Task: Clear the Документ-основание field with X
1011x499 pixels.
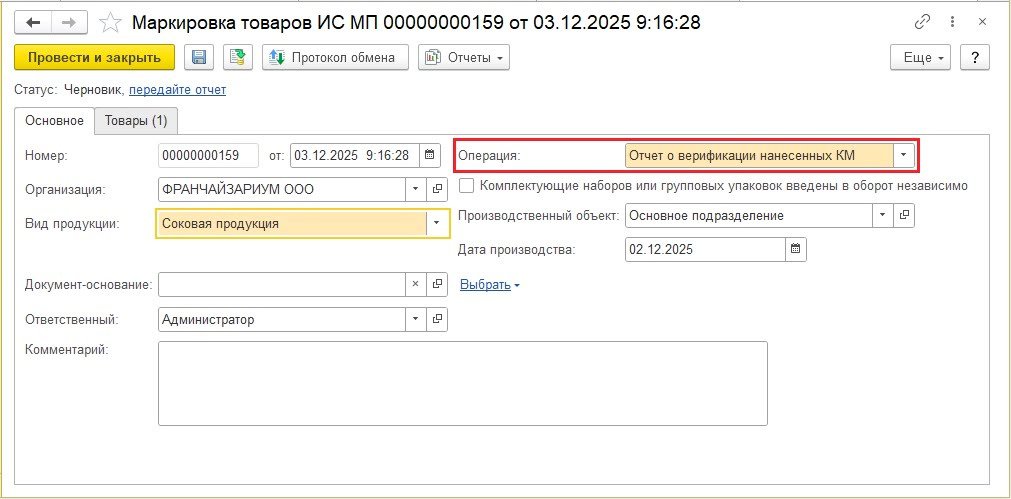Action: point(416,285)
